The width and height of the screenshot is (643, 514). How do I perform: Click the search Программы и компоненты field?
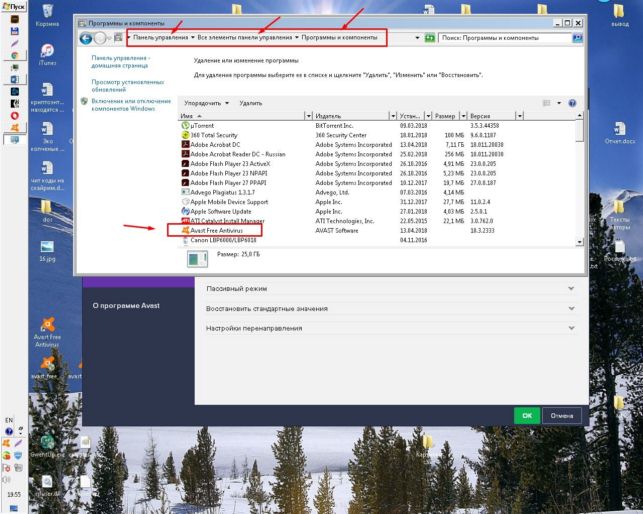[x=505, y=38]
